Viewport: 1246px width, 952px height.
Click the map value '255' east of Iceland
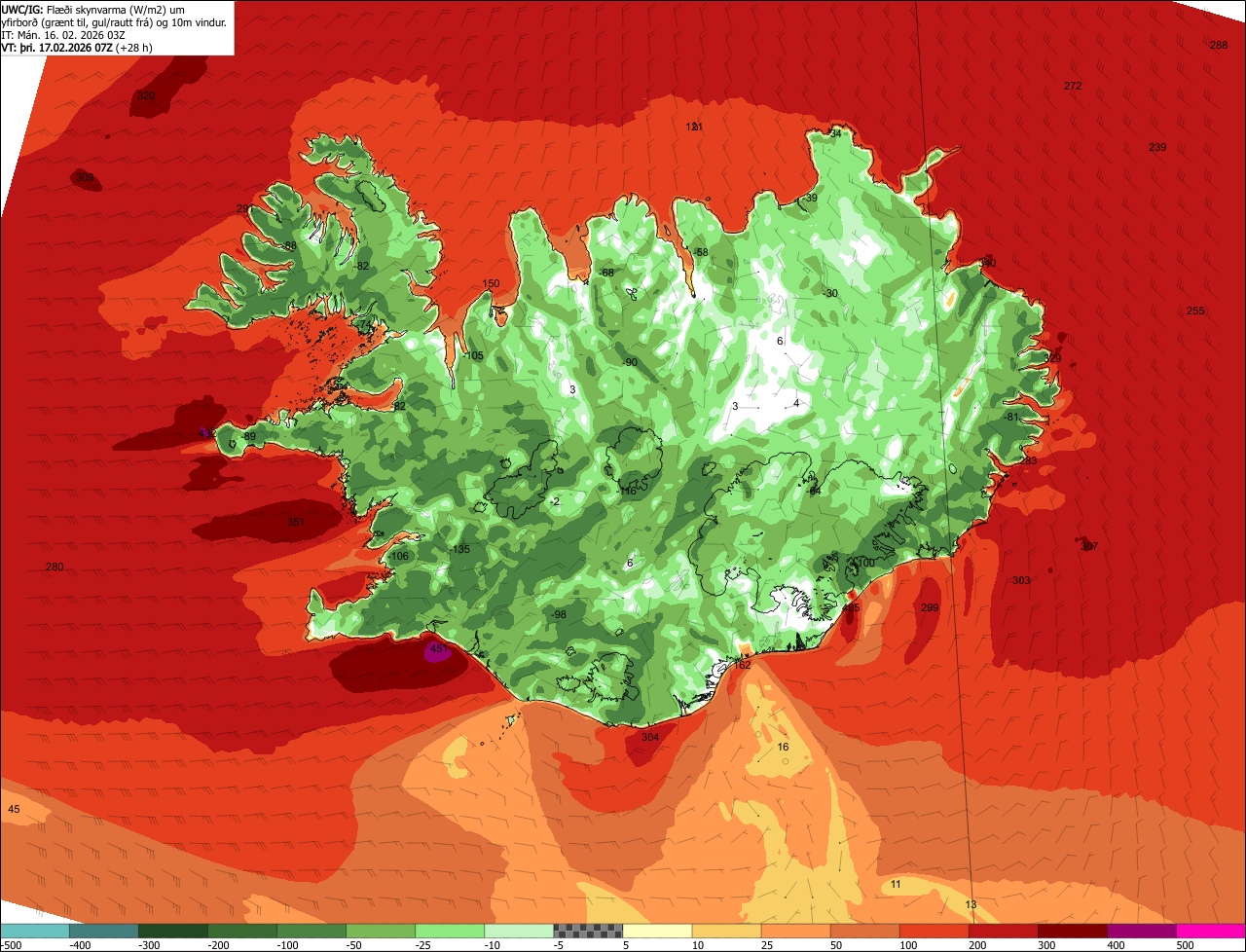click(x=1195, y=311)
